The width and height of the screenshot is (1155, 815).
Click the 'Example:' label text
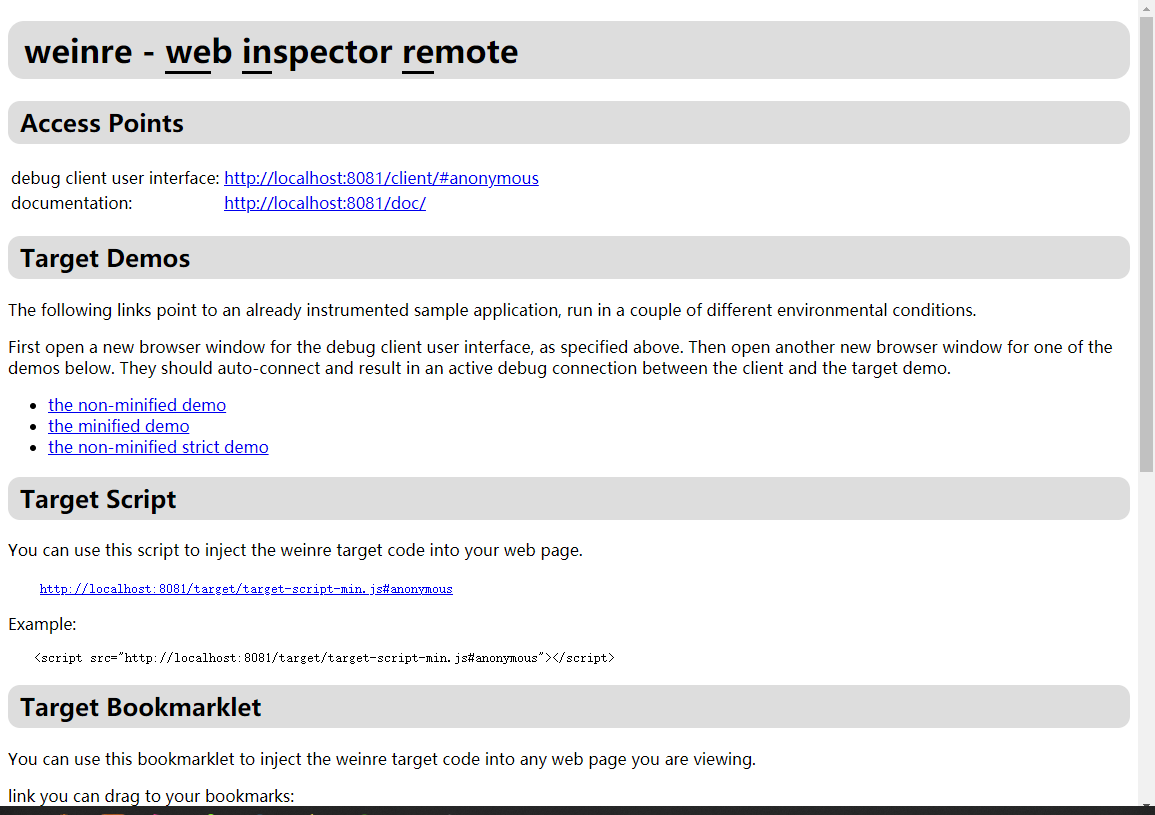42,624
